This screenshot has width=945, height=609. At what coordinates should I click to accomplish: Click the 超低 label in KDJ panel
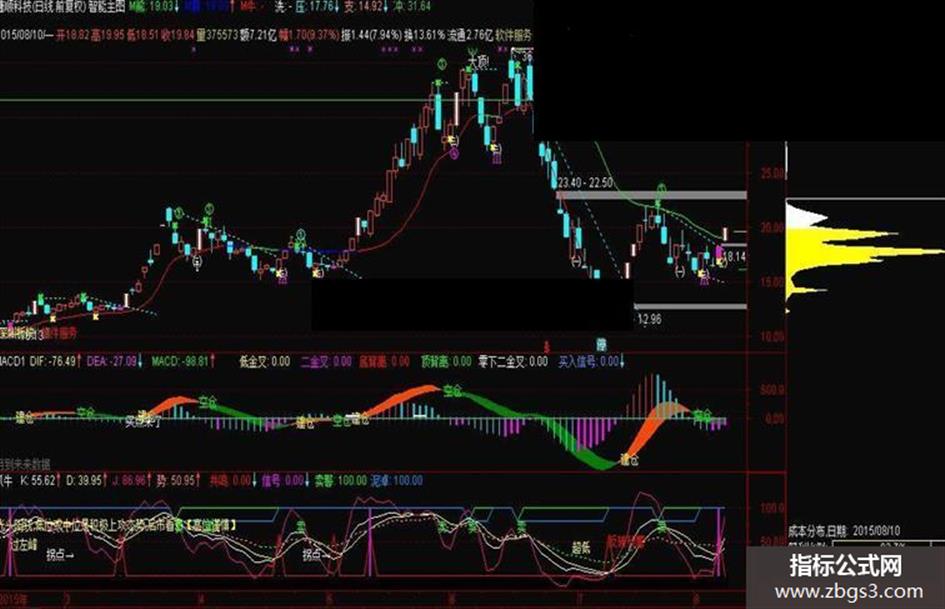[x=581, y=547]
